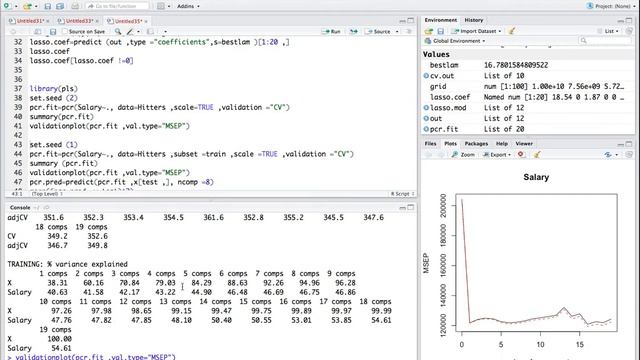
Task: Click the lasso.coef entry in Environment
Action: click(450, 97)
